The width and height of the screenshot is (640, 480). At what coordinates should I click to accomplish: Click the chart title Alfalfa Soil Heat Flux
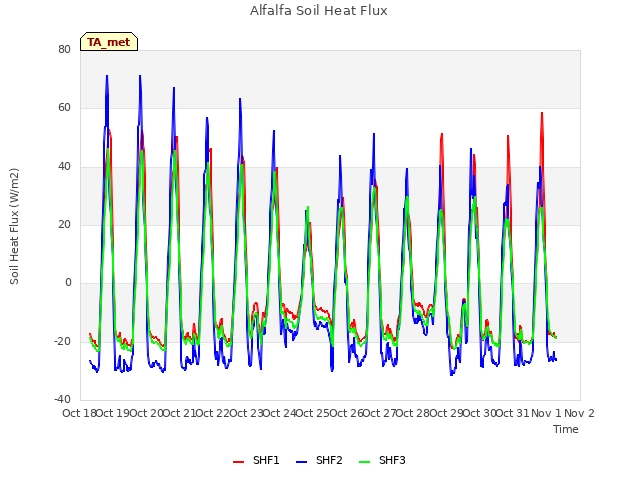[x=319, y=11]
